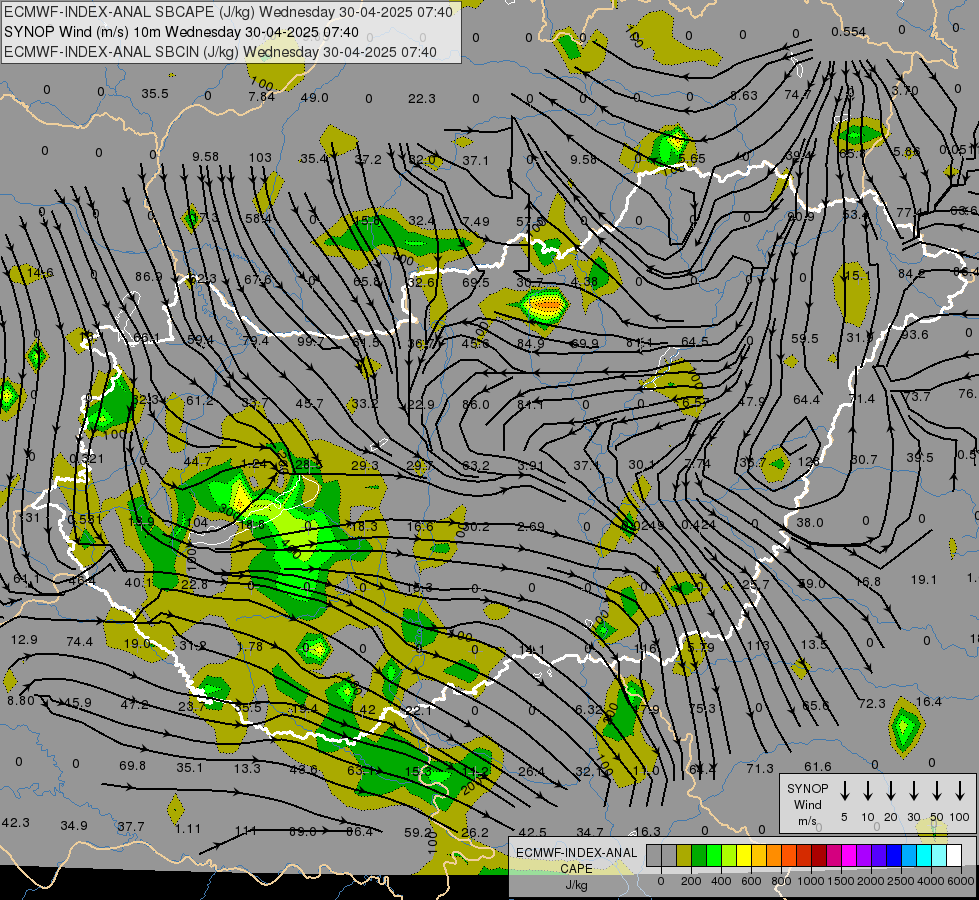Viewport: 979px width, 900px height.
Task: Click the map value 0.321
Action: [x=86, y=458]
